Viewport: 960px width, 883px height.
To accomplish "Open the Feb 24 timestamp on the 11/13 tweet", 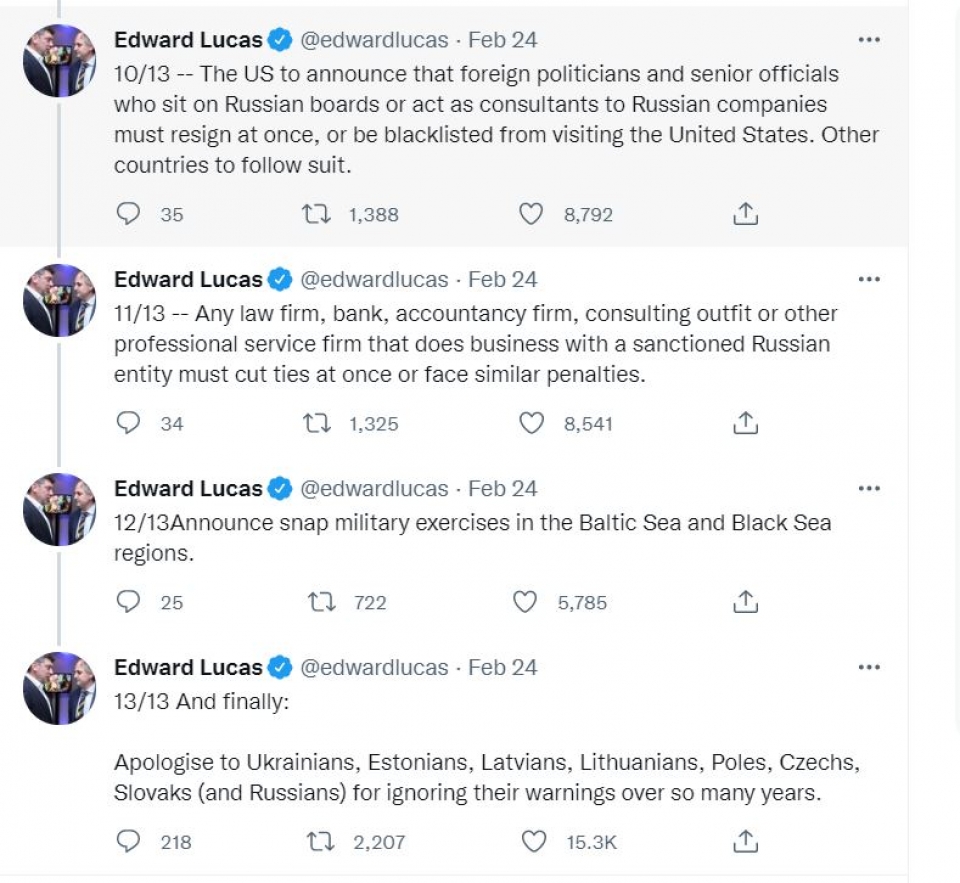I will click(503, 279).
